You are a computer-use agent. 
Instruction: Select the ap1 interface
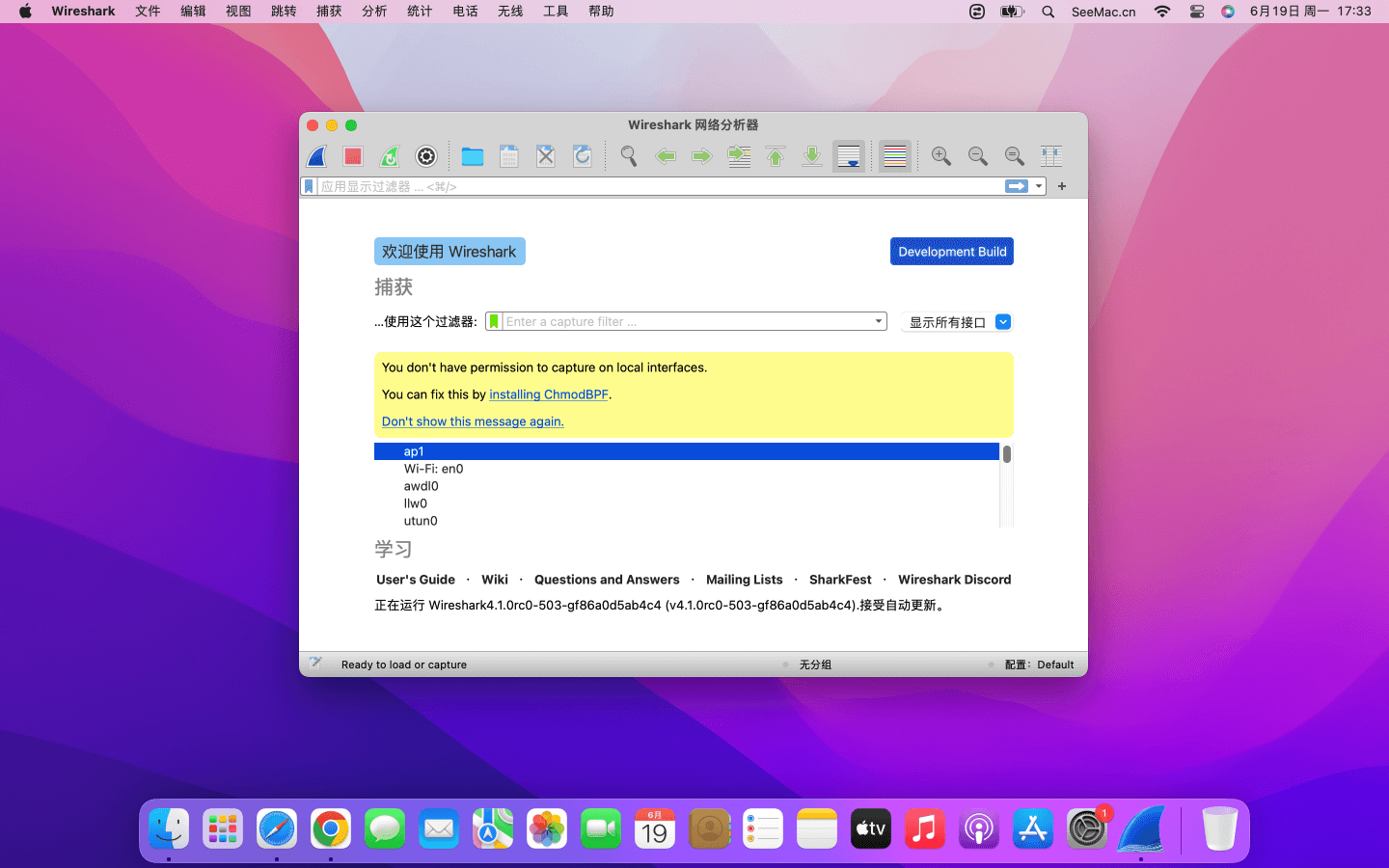687,451
